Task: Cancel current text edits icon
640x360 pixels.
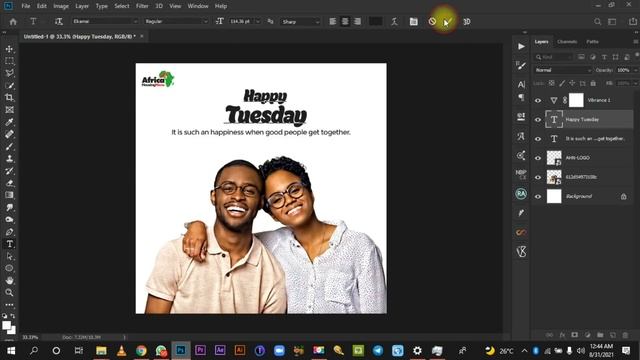Action: click(x=432, y=22)
